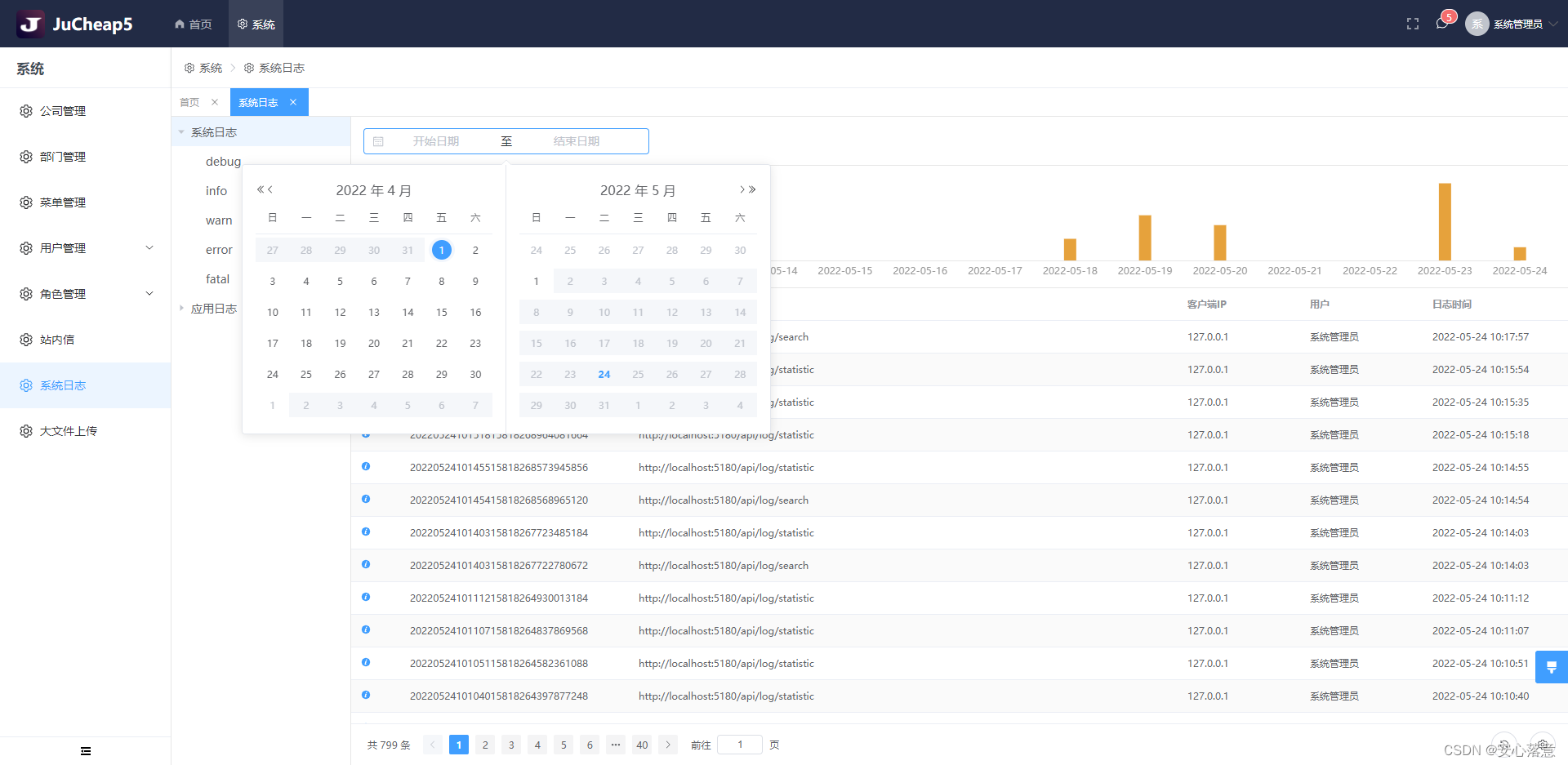Select 系统日志 in the sidebar

pyautogui.click(x=85, y=385)
